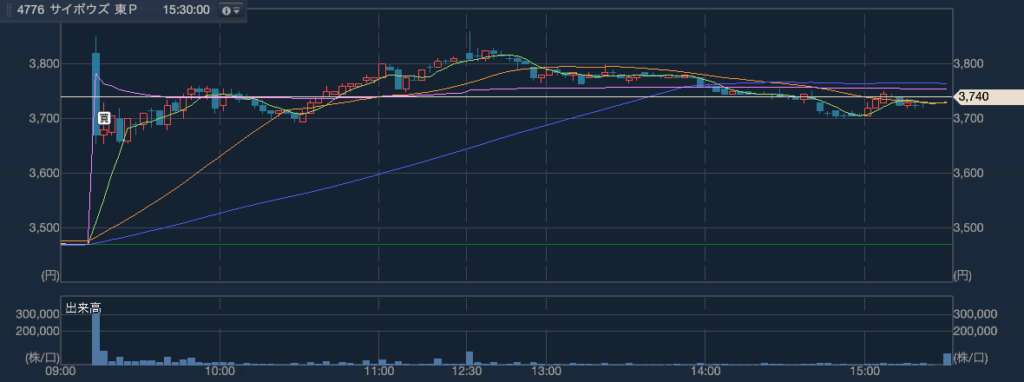1024x382 pixels.
Task: Click the 09:00 time axis label
Action: [60, 372]
